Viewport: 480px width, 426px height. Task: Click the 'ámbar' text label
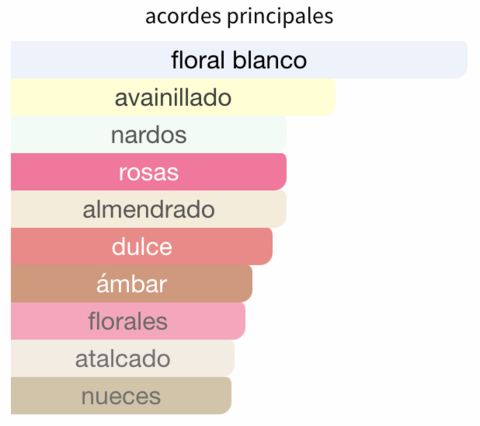click(132, 284)
